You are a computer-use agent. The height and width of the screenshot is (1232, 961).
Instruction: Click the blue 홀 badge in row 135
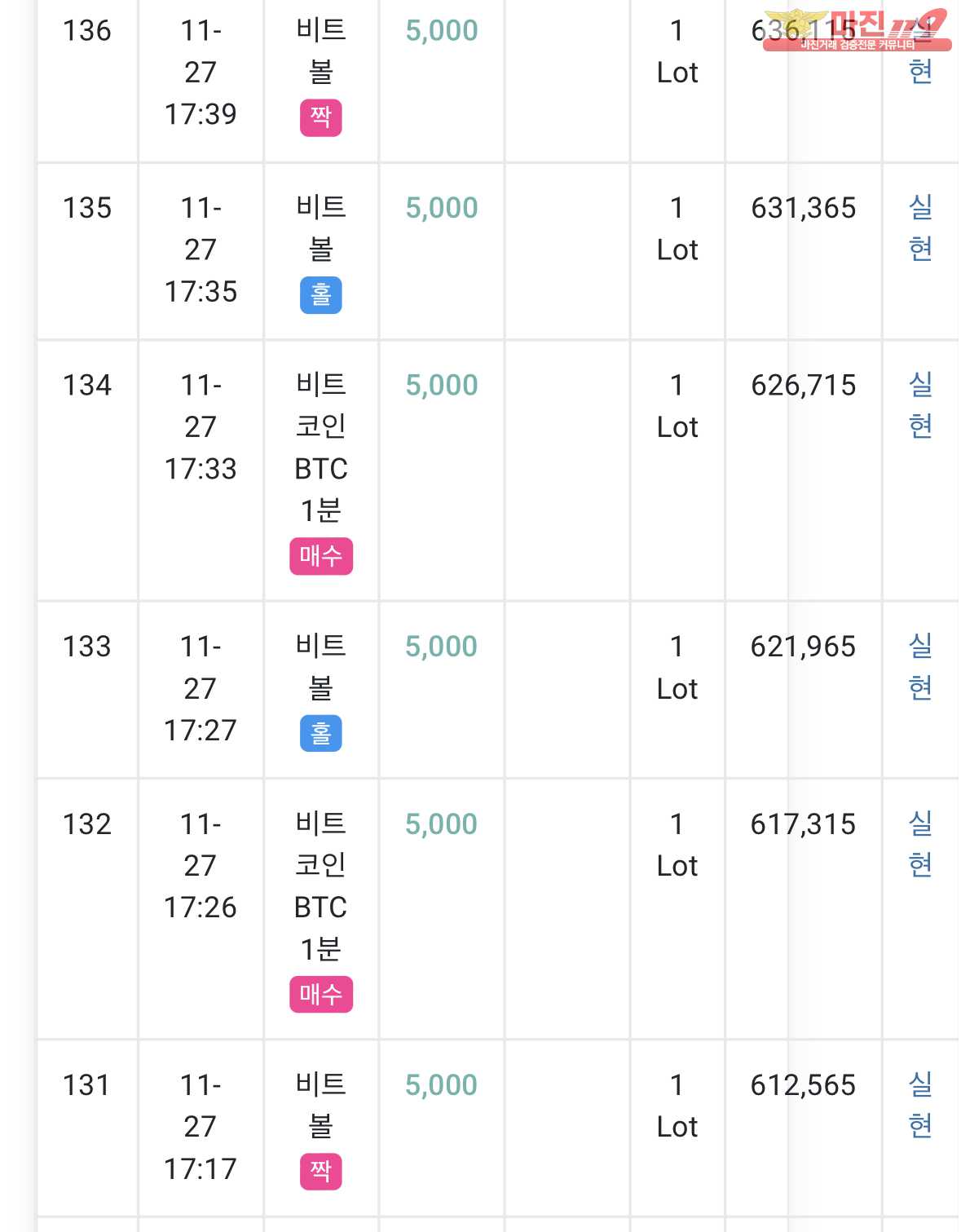point(320,295)
